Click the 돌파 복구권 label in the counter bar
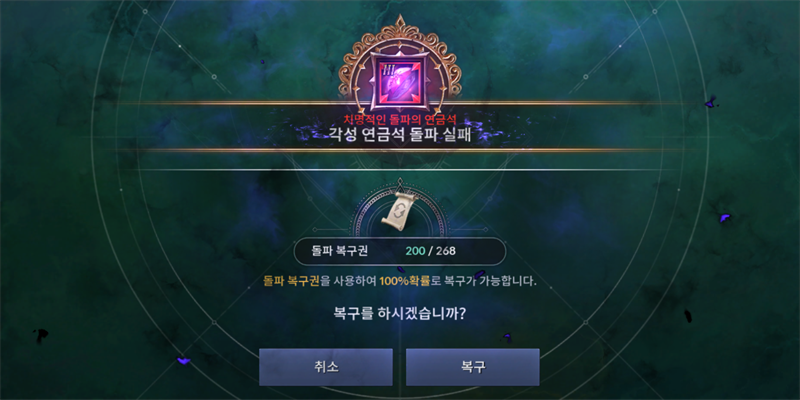800x400 pixels. [339, 251]
